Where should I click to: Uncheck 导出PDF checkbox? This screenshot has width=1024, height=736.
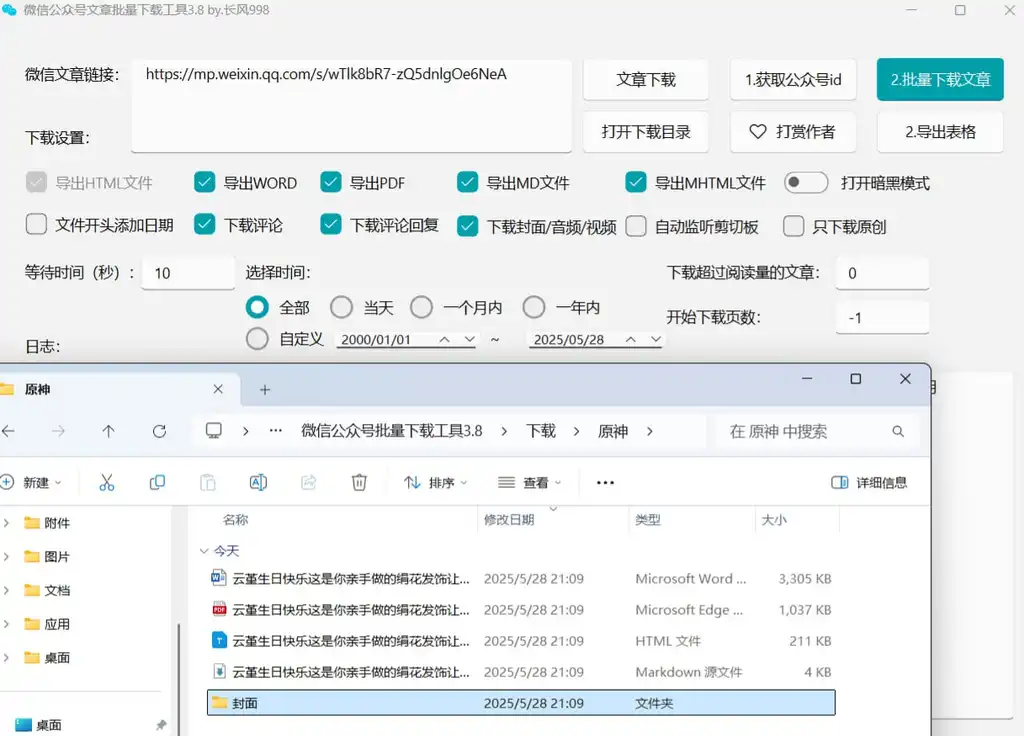point(331,182)
